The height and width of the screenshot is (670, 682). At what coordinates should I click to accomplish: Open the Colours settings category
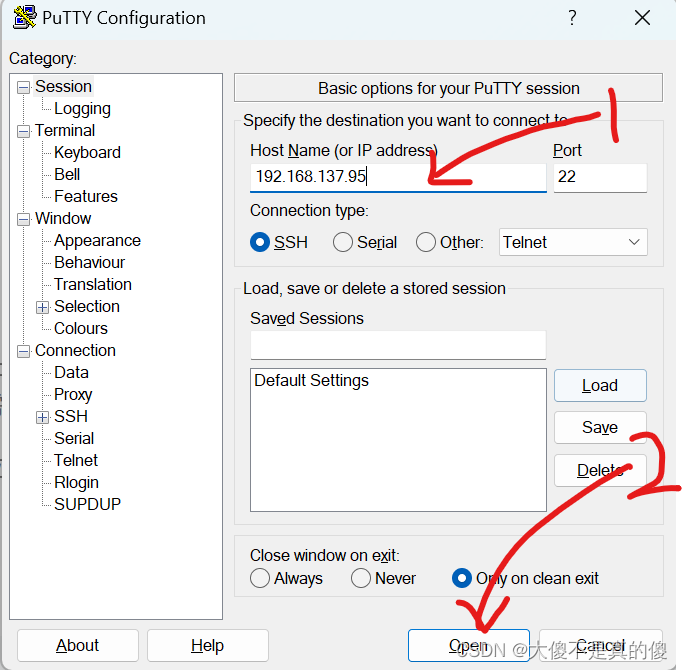click(x=81, y=328)
